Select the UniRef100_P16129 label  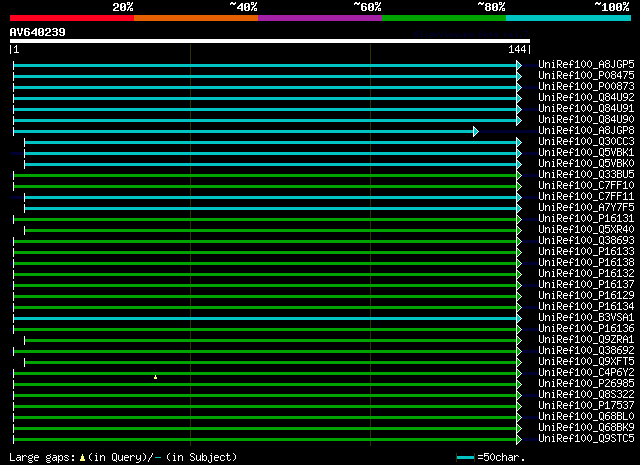coord(586,296)
